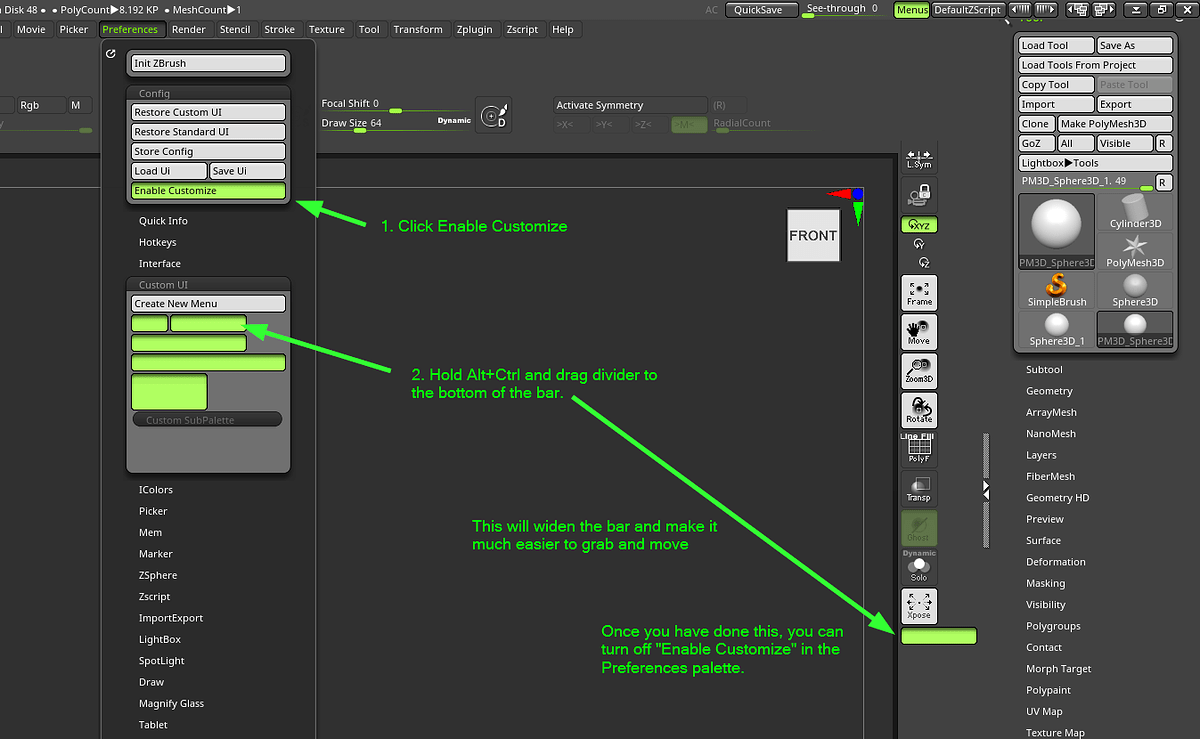
Task: Expand the Masking subpalette
Action: (1046, 583)
